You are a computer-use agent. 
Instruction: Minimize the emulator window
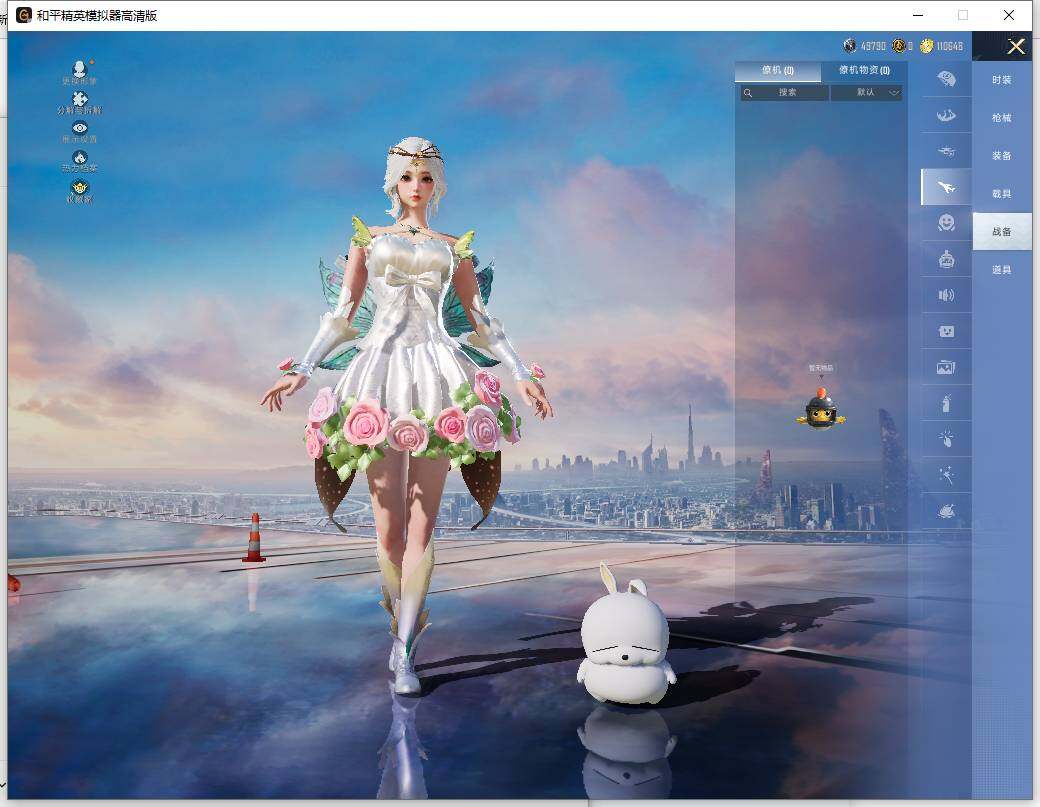tap(918, 15)
